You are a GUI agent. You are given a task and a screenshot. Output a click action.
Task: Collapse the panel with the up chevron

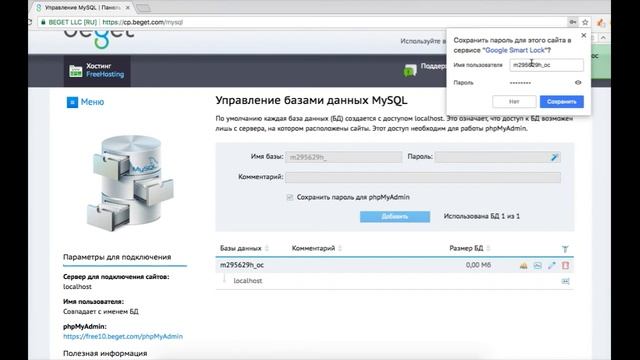coord(603,37)
